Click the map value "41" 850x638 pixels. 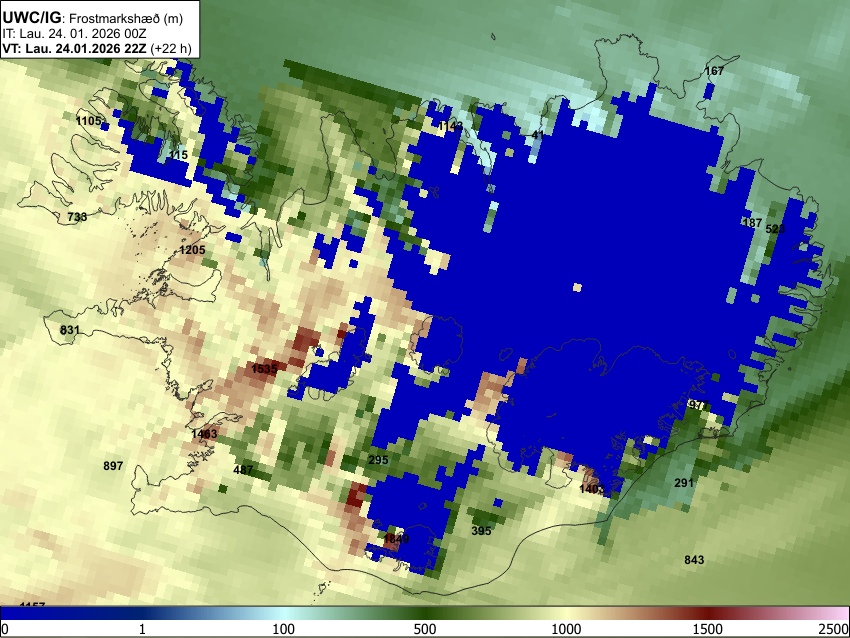(538, 134)
